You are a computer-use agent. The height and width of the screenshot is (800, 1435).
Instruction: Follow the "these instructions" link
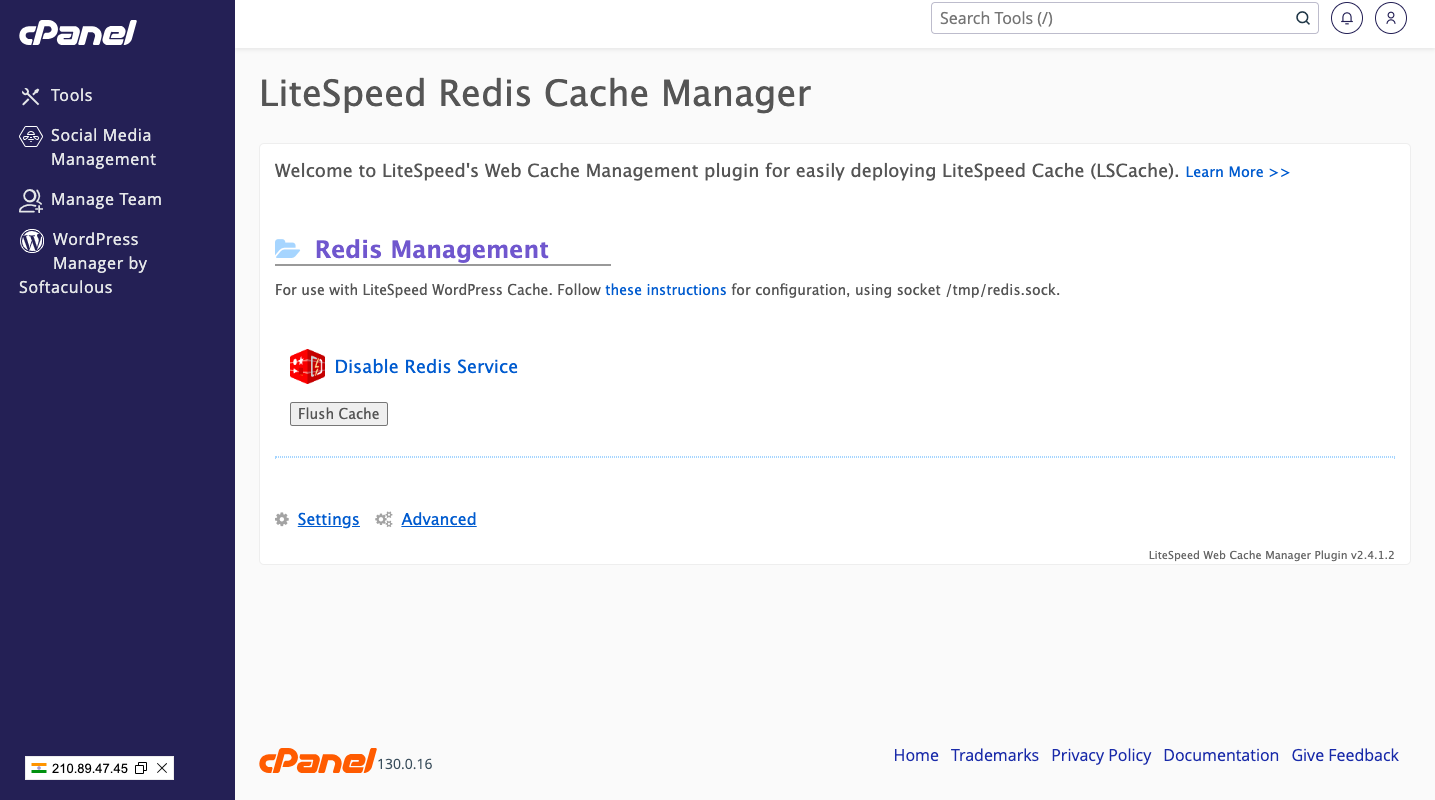coord(665,290)
